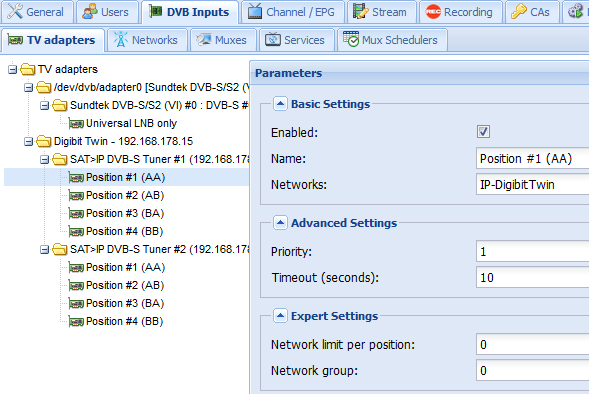Click the Users people icon
This screenshot has width=589, height=394.
[90, 12]
